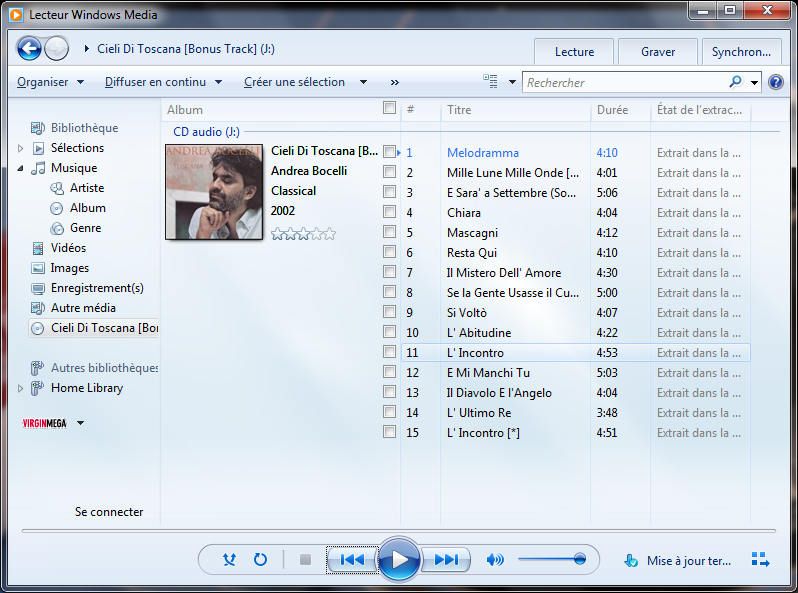Click Autres bibliothèques in the sidebar
Image resolution: width=798 pixels, height=593 pixels.
point(104,368)
